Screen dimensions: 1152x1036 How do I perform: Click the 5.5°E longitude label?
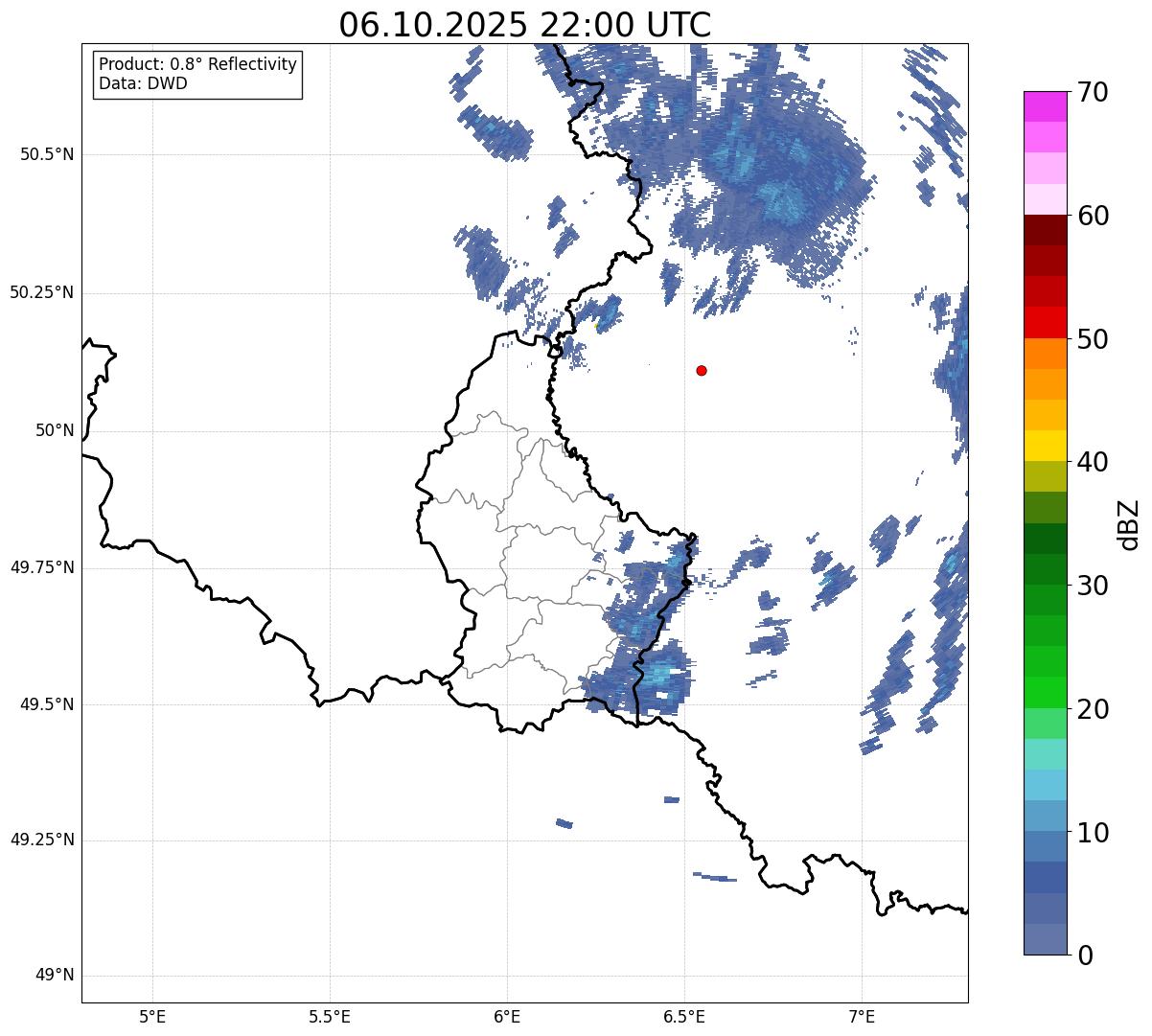click(x=330, y=1016)
